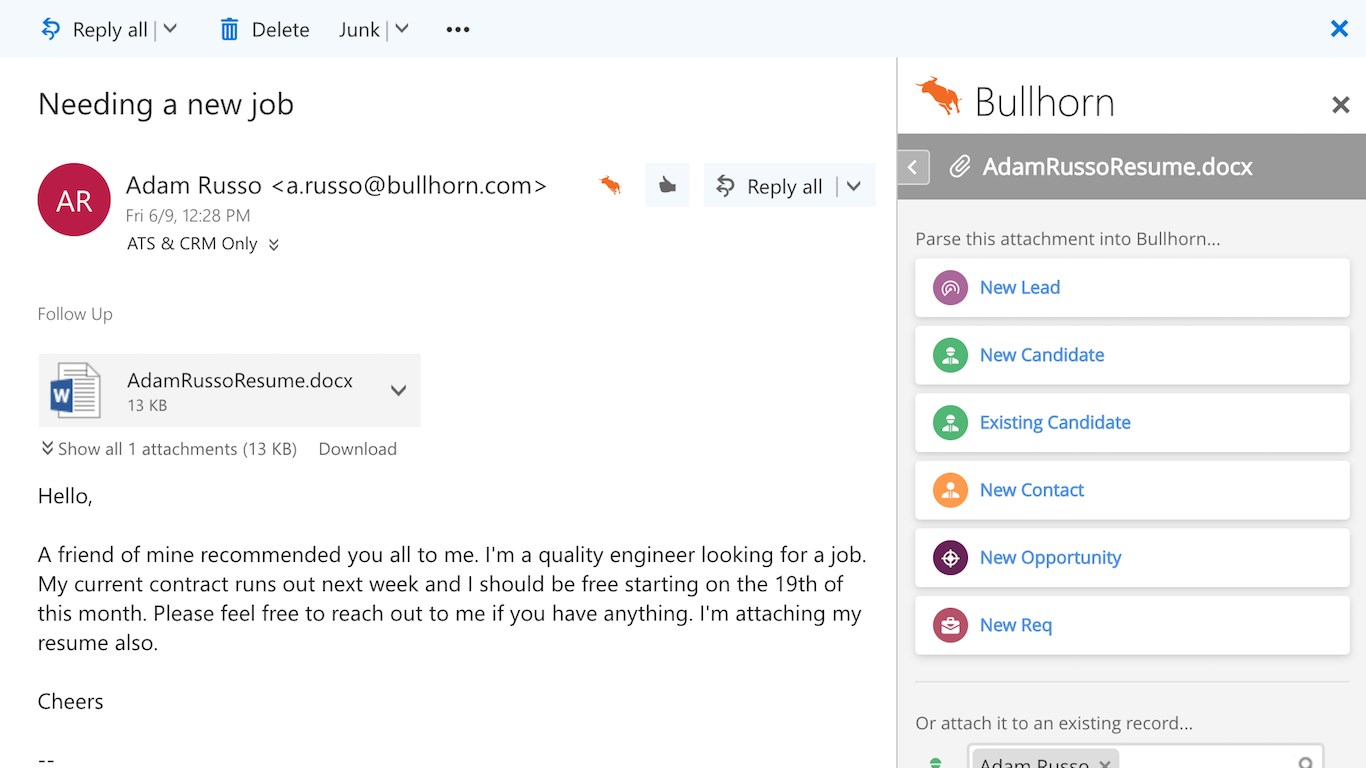Parse attachment to Existing Candidate
The height and width of the screenshot is (768, 1366).
(x=1132, y=423)
